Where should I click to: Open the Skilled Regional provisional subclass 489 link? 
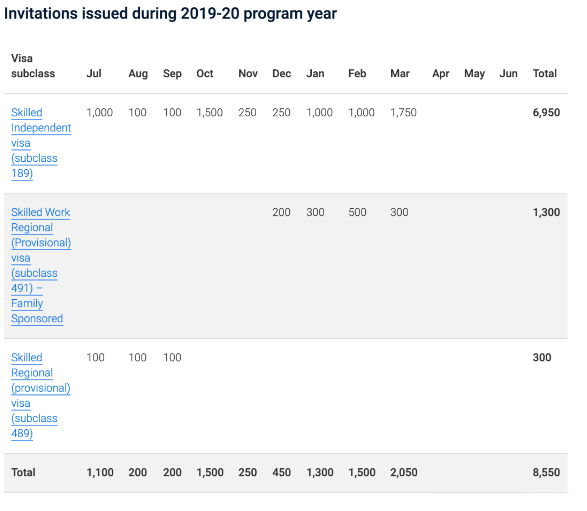click(x=40, y=395)
